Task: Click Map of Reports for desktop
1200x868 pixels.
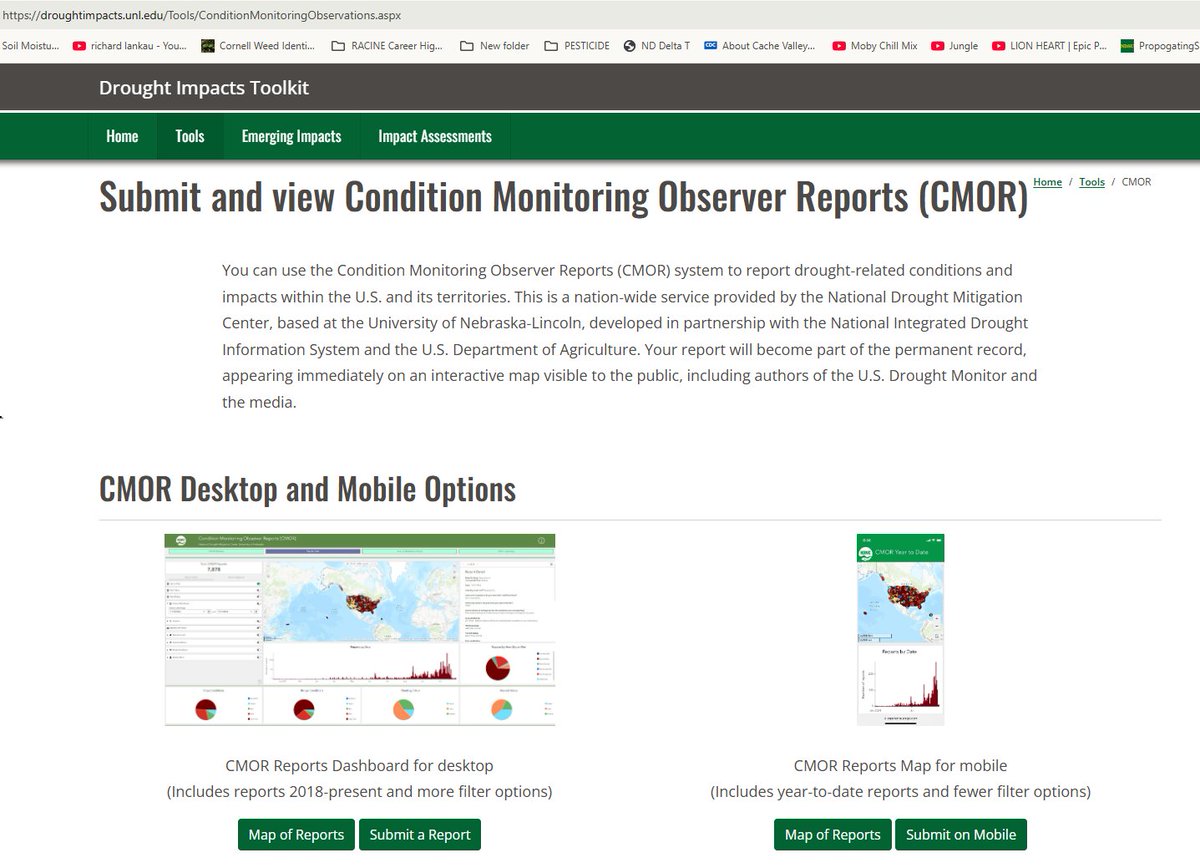Action: pos(296,834)
